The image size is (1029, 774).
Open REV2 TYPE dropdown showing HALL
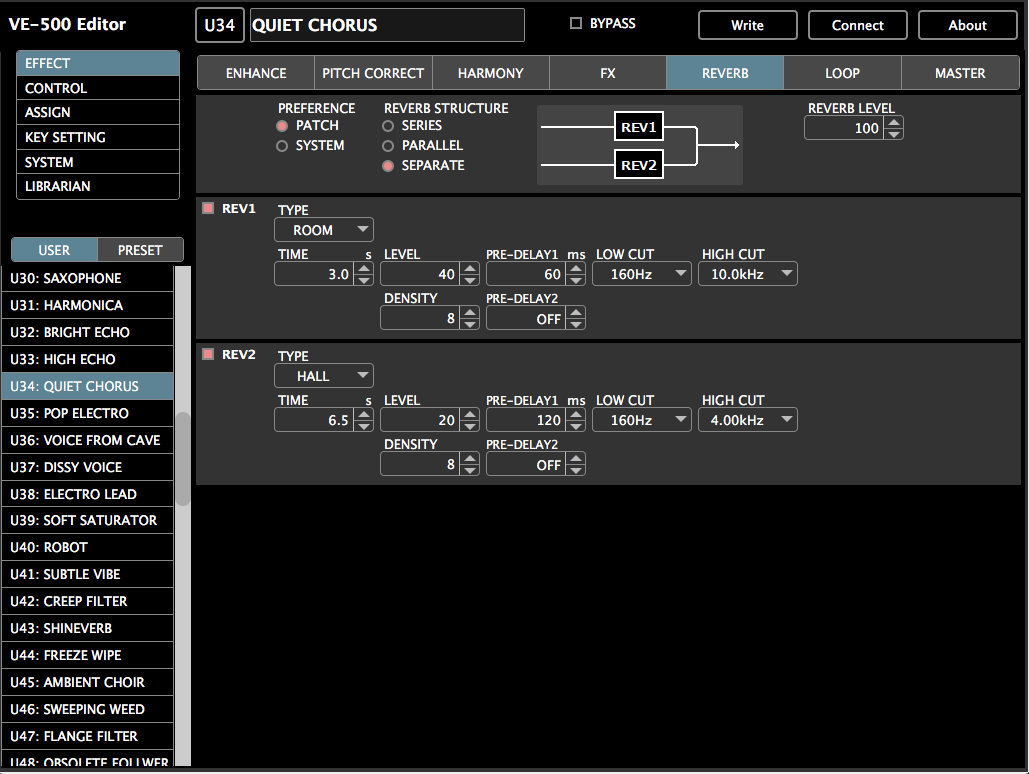coord(324,376)
